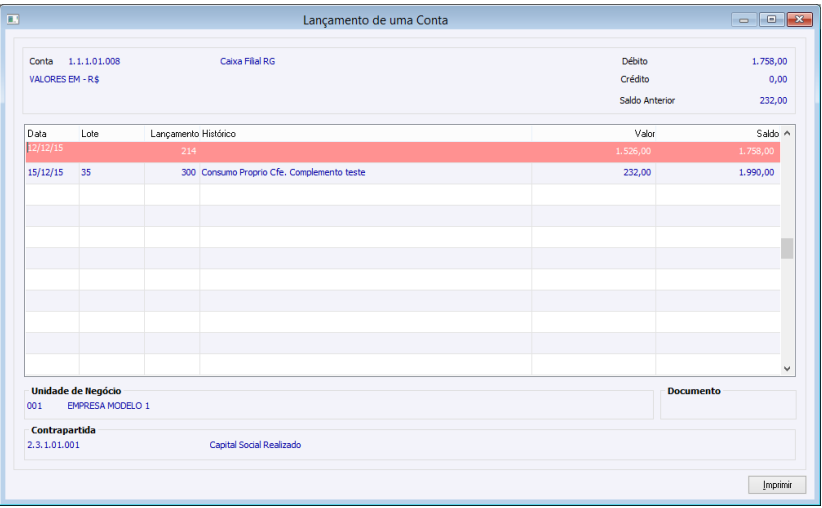This screenshot has height=508, width=822.
Task: Click the Imprimir button
Action: point(777,485)
